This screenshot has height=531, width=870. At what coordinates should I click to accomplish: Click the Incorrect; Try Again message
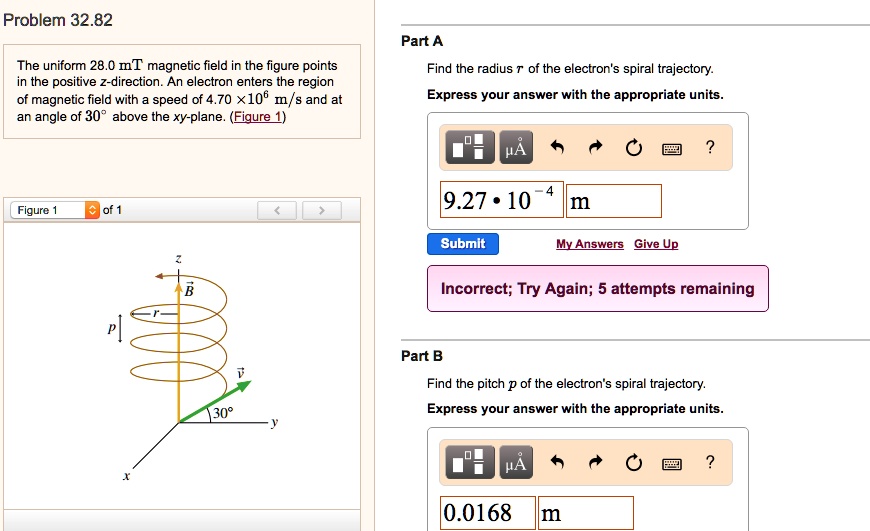tap(598, 289)
